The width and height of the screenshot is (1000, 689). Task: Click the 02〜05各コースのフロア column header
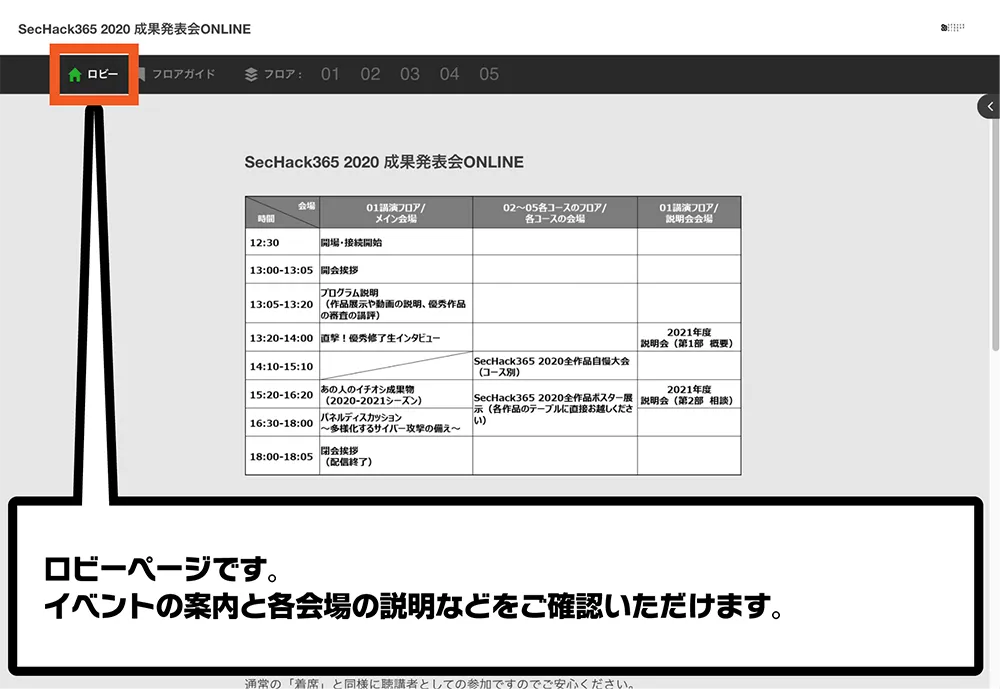pyautogui.click(x=555, y=212)
